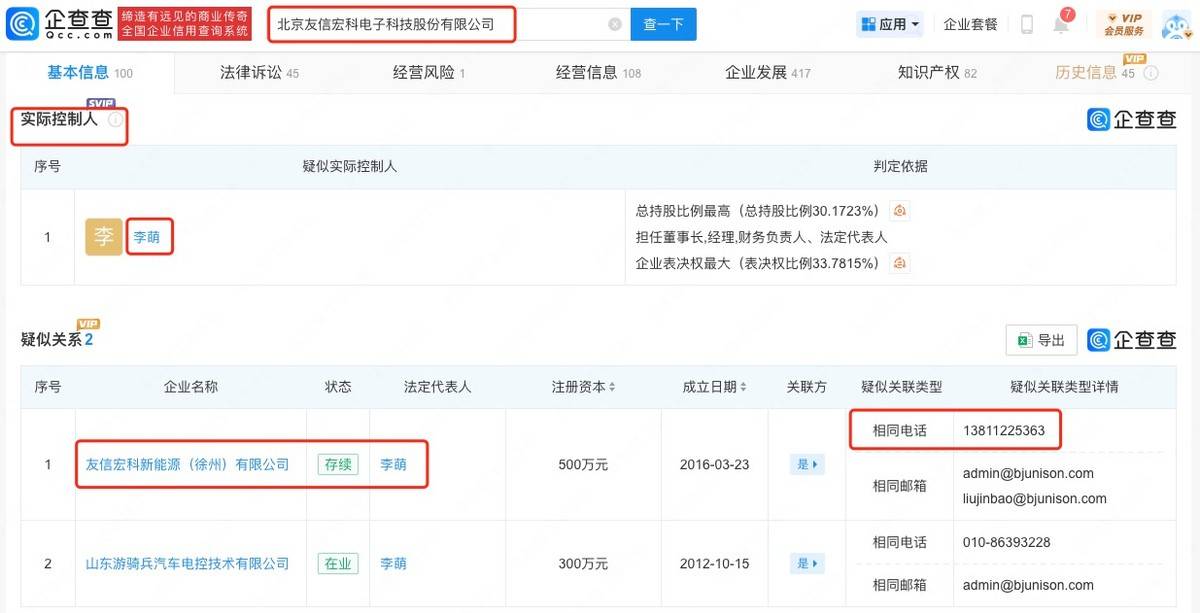Select the 担任董事长,经理,财务负责人、法定代表人 line
The image size is (1200, 613).
pyautogui.click(x=761, y=237)
